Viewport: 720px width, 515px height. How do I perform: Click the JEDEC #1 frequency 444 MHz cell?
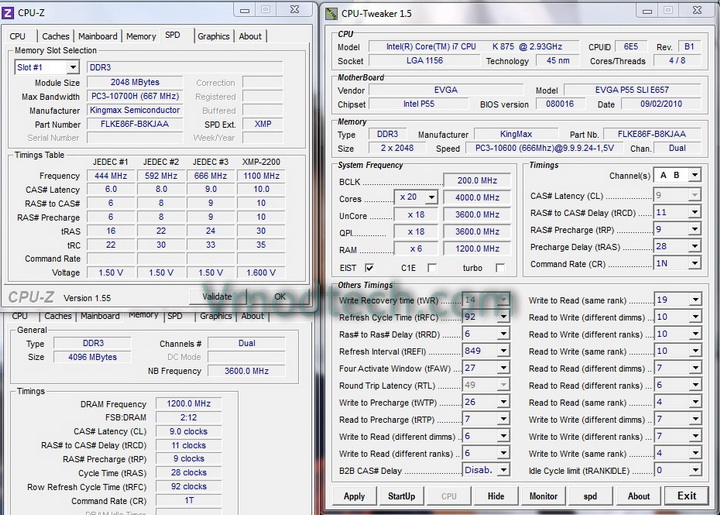(111, 176)
